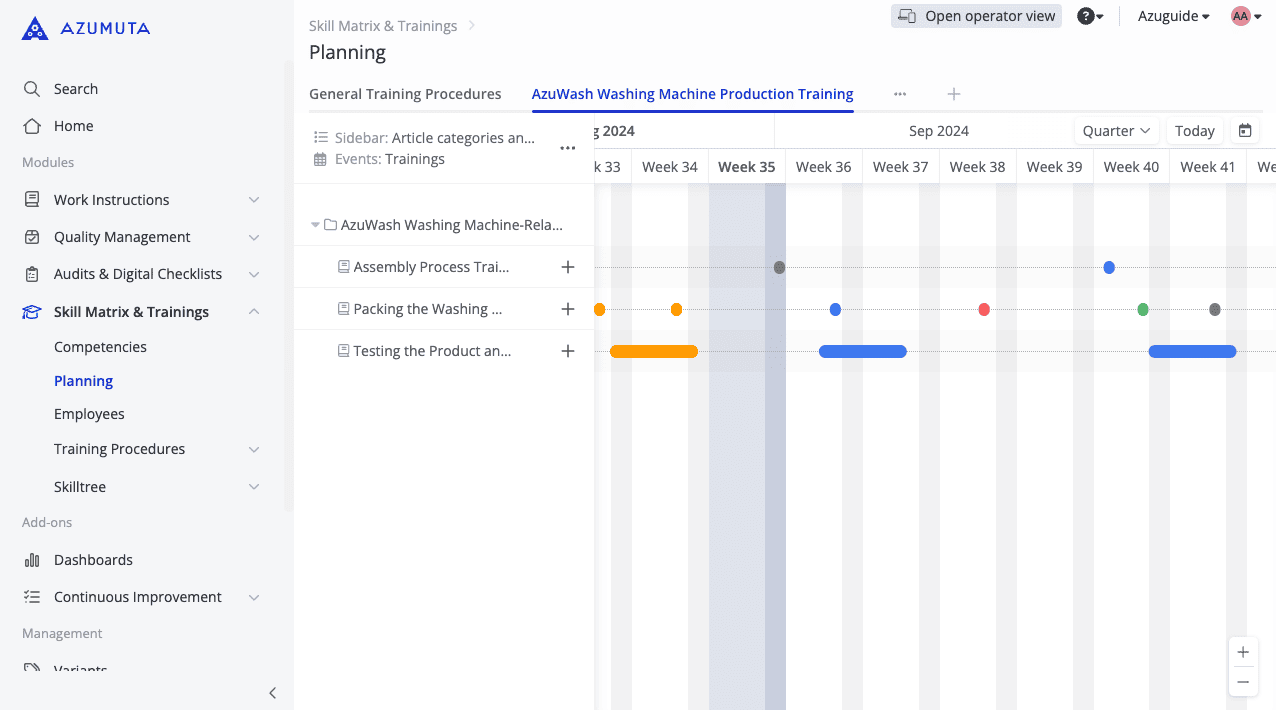Open the Azuguide account dropdown
The image size is (1276, 710).
pos(1173,16)
